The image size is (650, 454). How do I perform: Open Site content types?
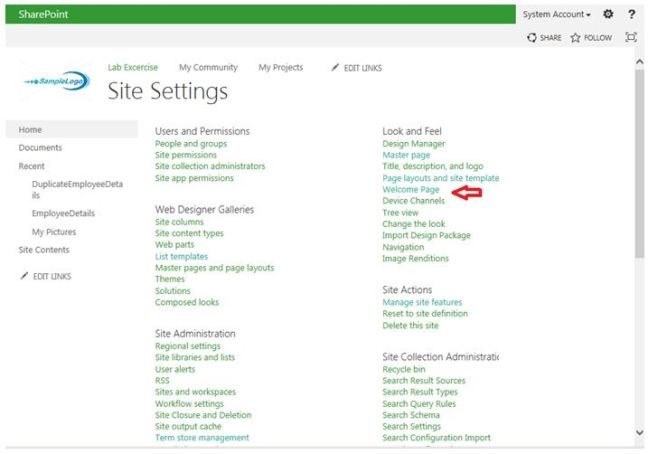[189, 233]
